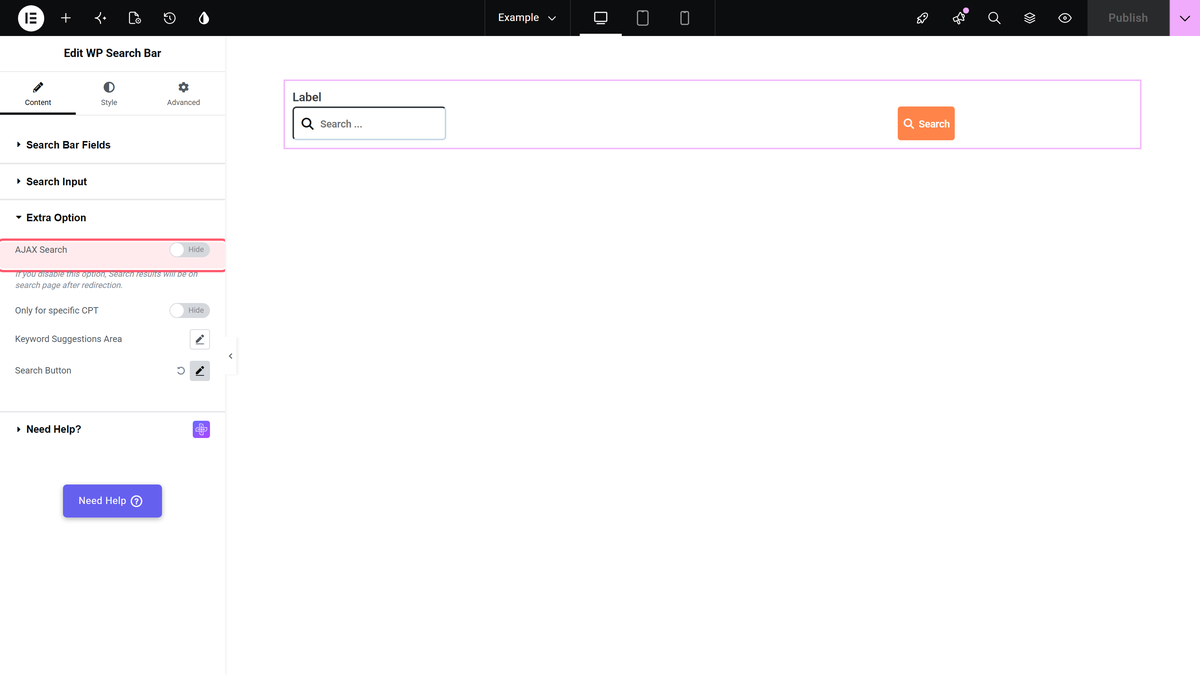Open the finder search icon
Image resolution: width=1200 pixels, height=675 pixels.
994,18
